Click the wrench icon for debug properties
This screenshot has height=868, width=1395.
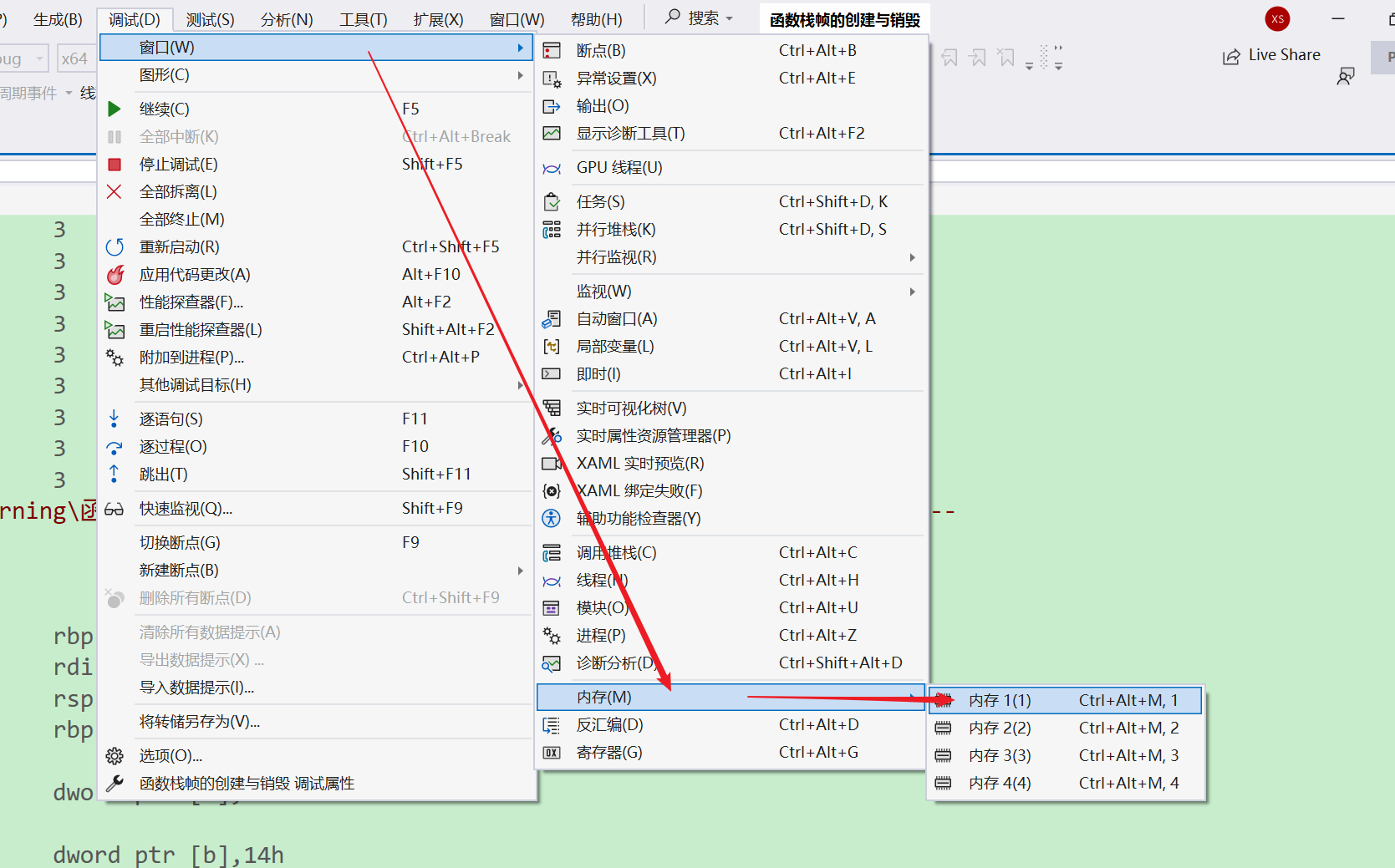[x=115, y=784]
